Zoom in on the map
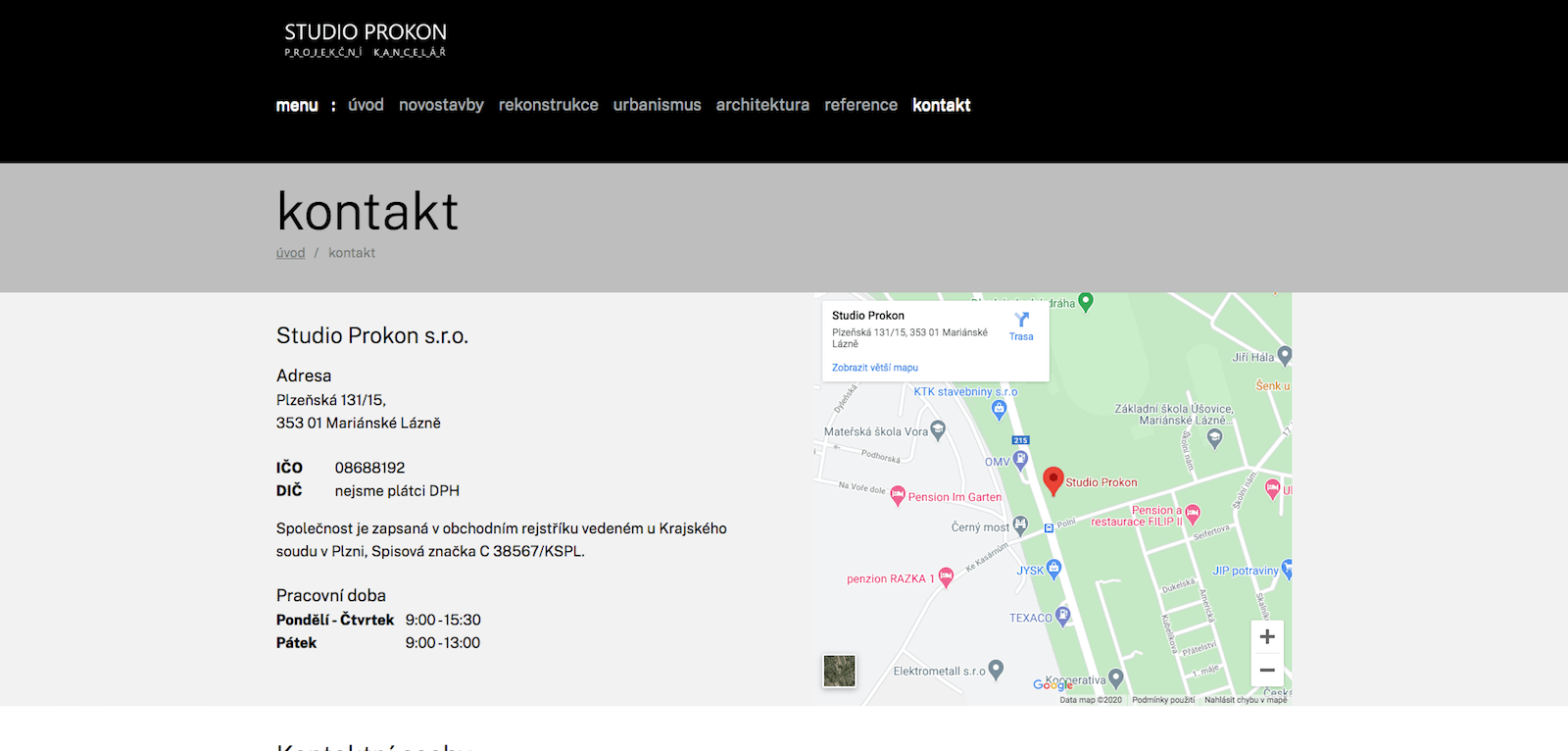The image size is (1568, 751). tap(1267, 636)
